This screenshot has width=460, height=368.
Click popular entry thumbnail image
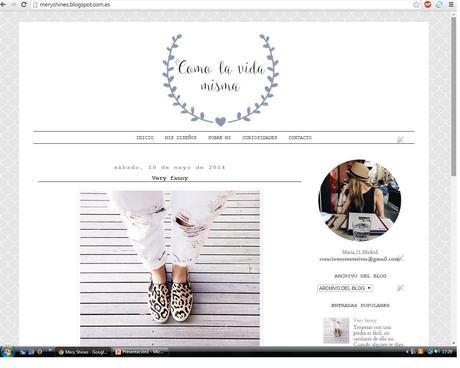coord(336,330)
